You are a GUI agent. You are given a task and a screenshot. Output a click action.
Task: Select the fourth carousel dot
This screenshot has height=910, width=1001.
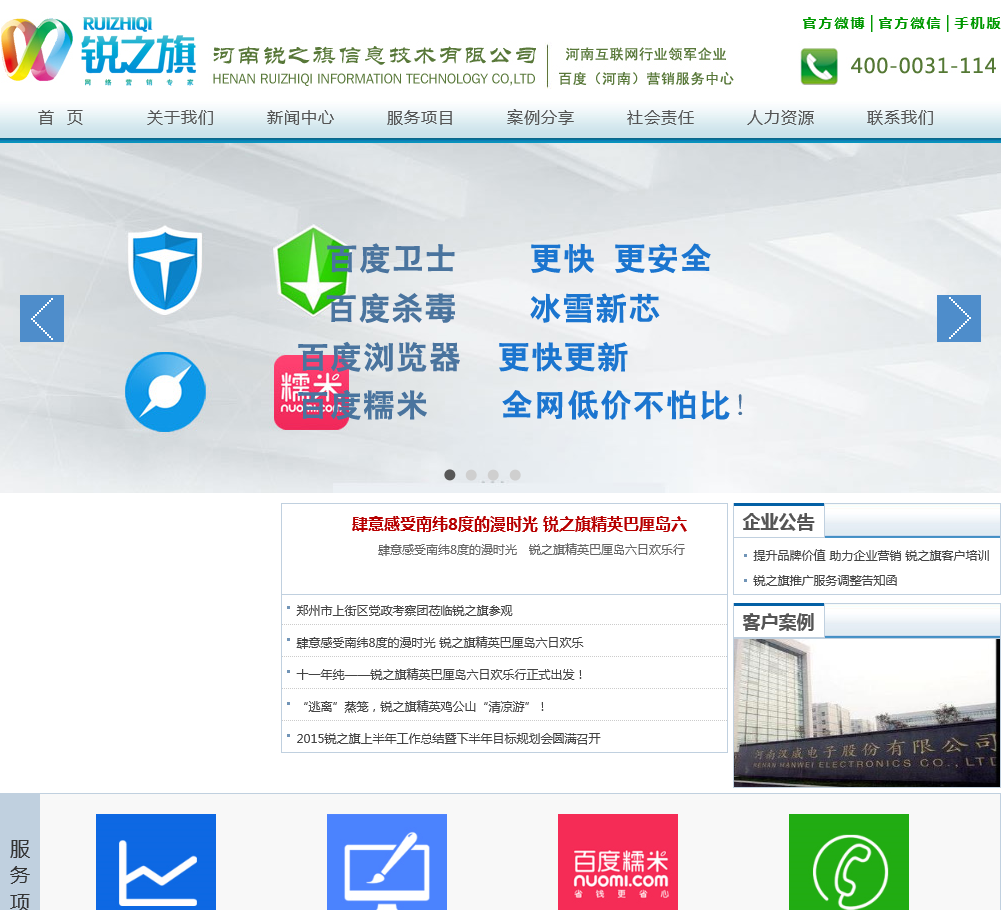[x=515, y=475]
